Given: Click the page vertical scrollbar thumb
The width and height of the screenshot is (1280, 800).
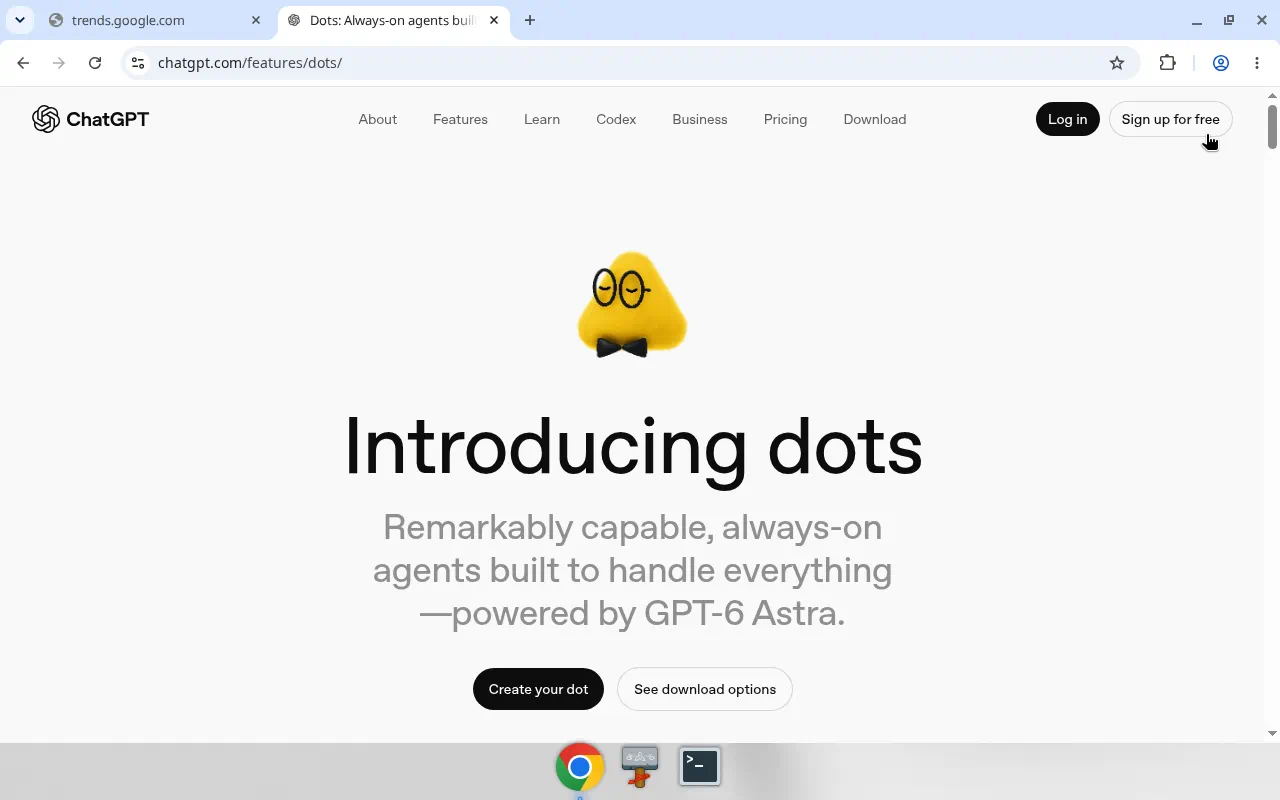Looking at the screenshot, I should point(1272,127).
